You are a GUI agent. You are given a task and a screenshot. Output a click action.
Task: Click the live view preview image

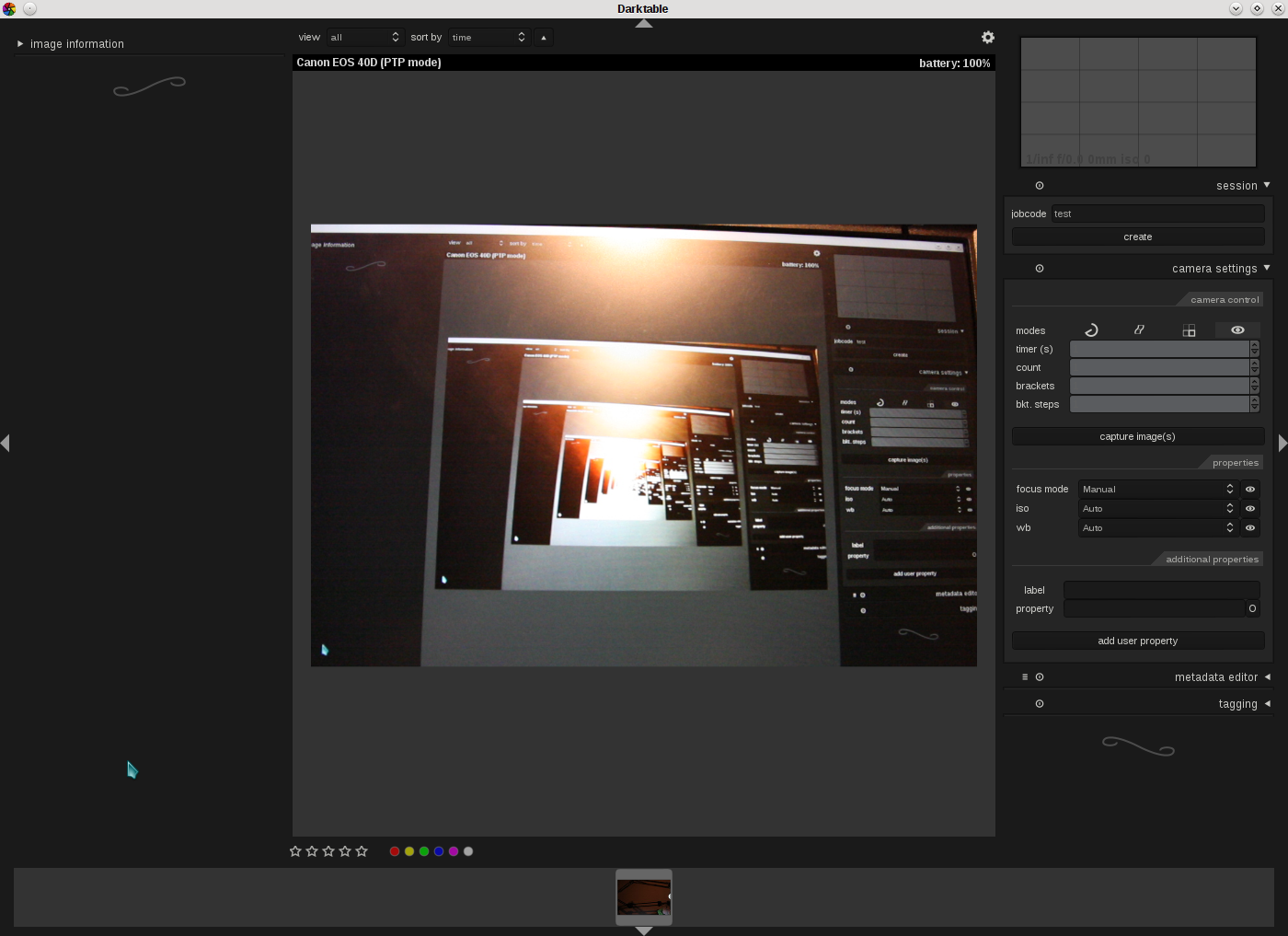[x=644, y=445]
